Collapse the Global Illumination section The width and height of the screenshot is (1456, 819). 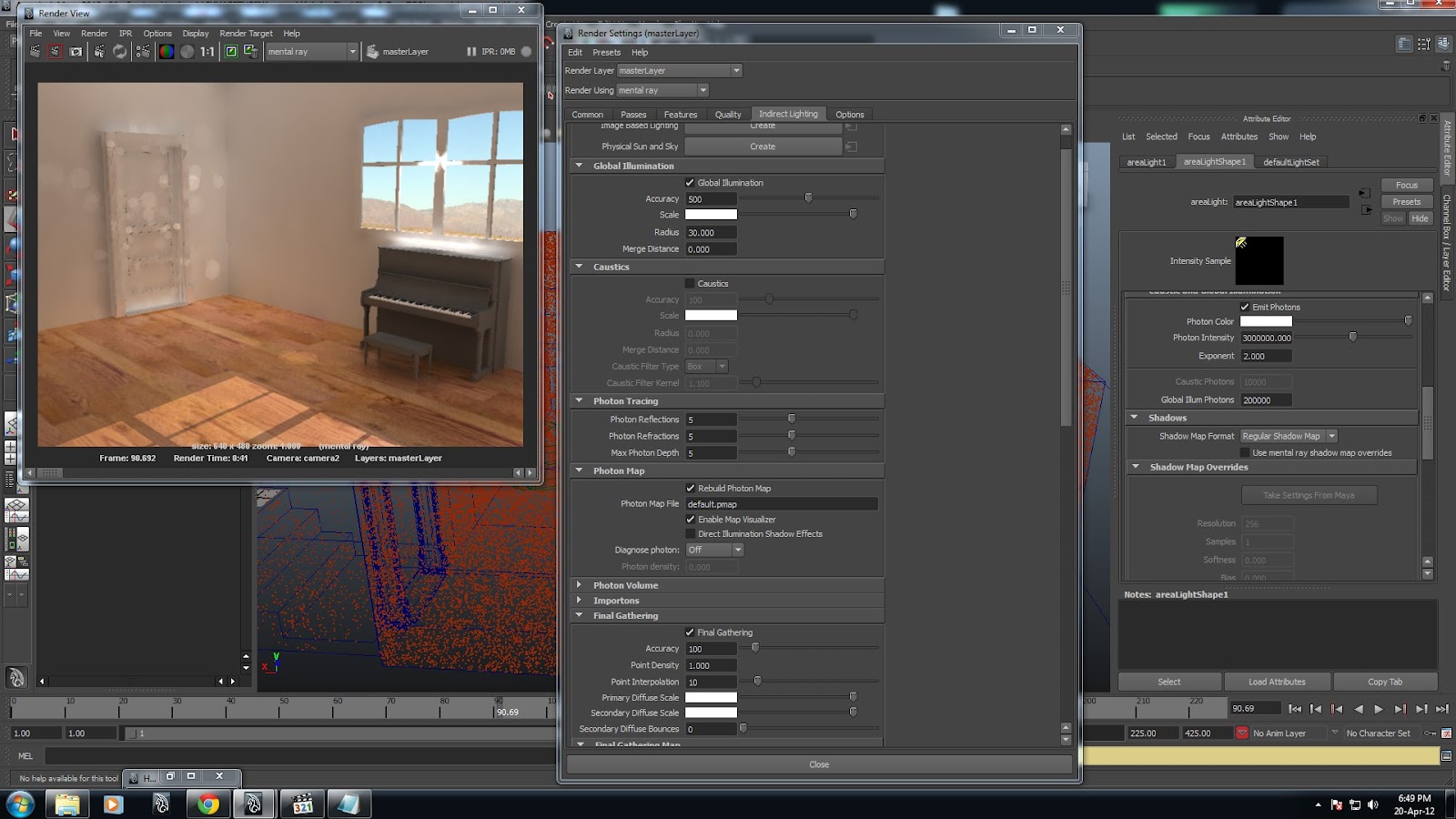tap(579, 166)
